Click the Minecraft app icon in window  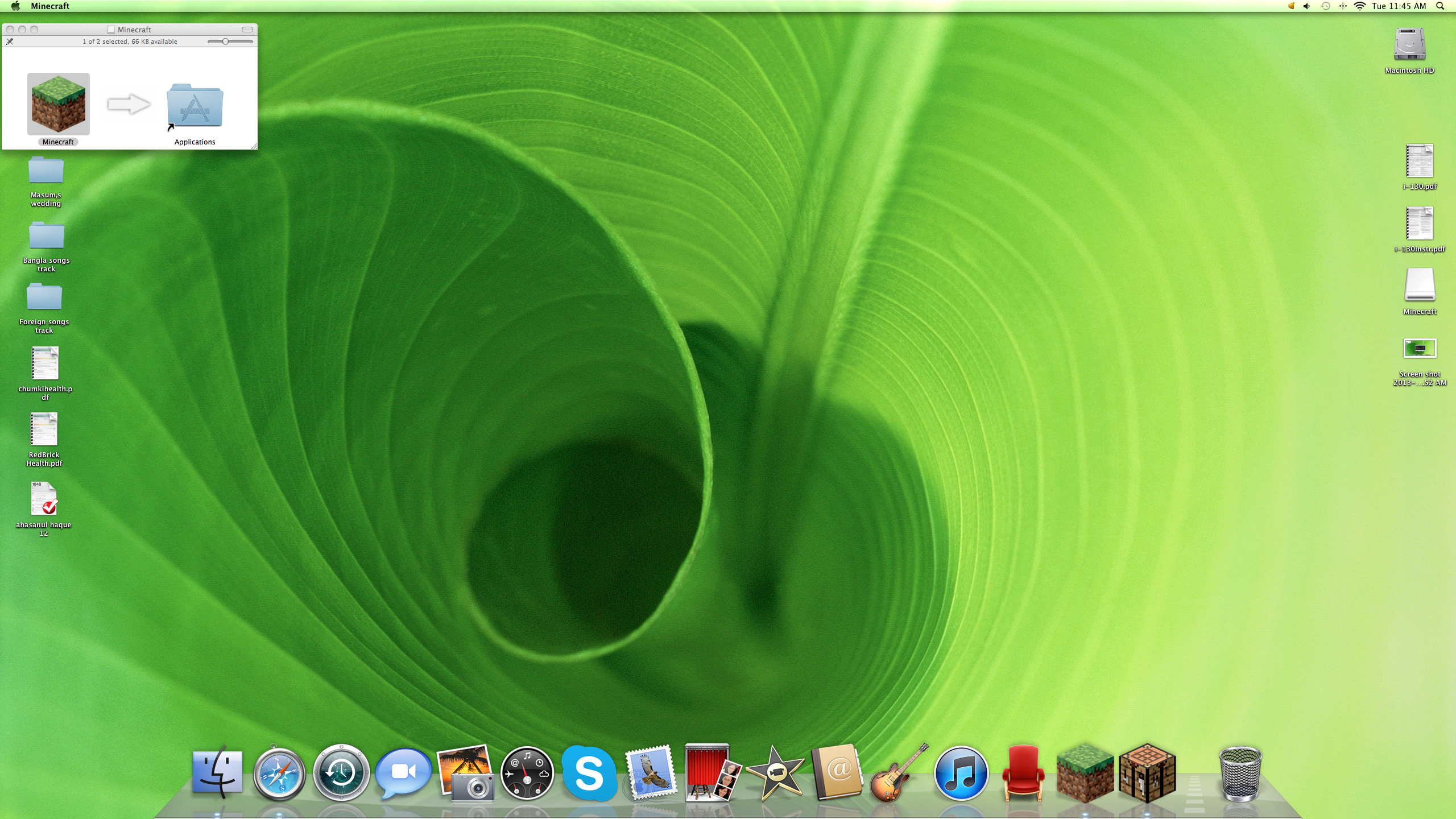(x=58, y=104)
